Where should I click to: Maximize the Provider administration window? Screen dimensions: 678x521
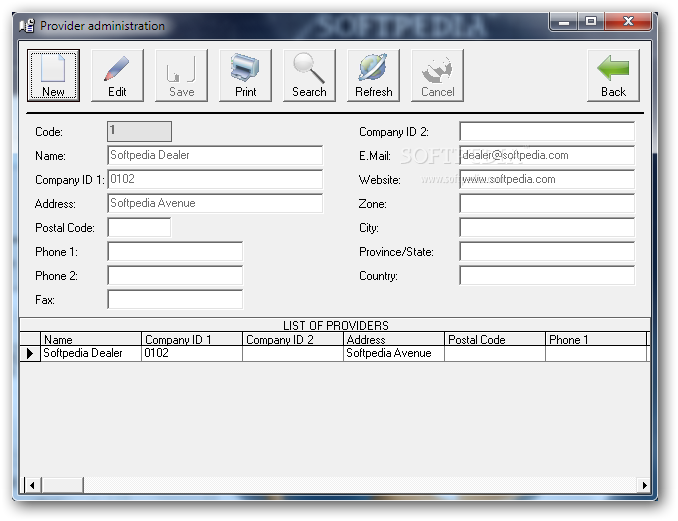pyautogui.click(x=591, y=22)
